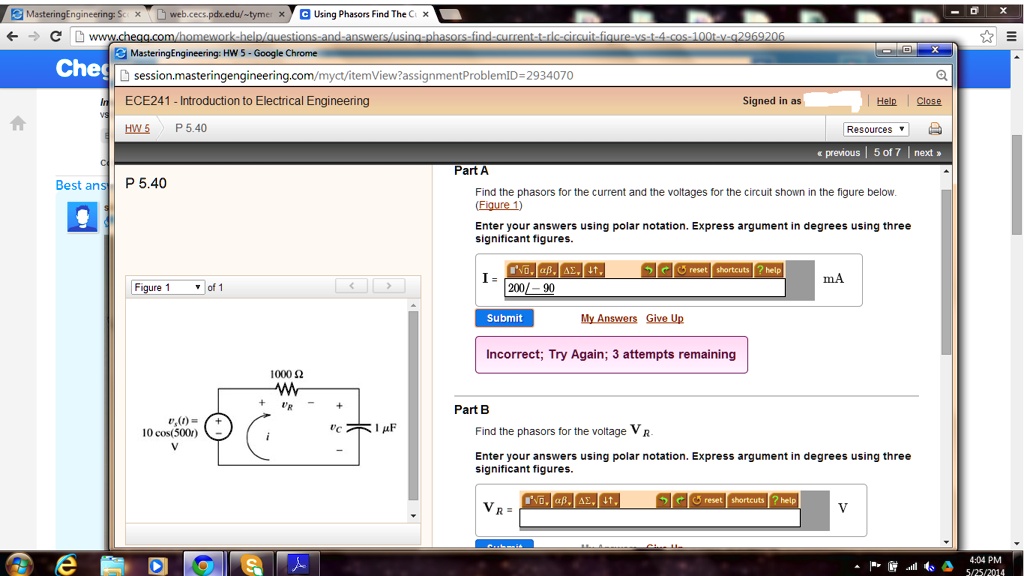This screenshot has width=1024, height=576.
Task: Click the print icon in the MasteringEngineering header
Action: coord(935,128)
